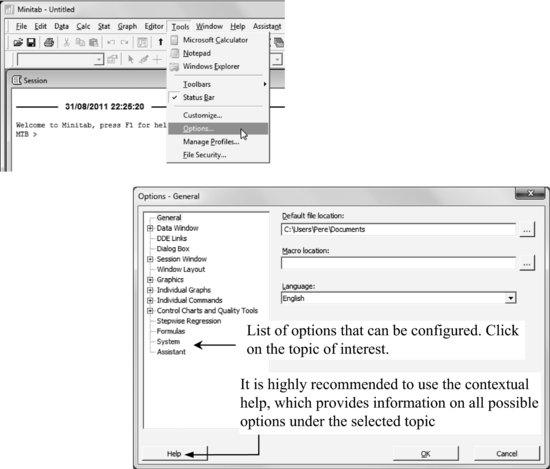Expand the Data Window tree node
This screenshot has width=550, height=469.
(x=150, y=228)
